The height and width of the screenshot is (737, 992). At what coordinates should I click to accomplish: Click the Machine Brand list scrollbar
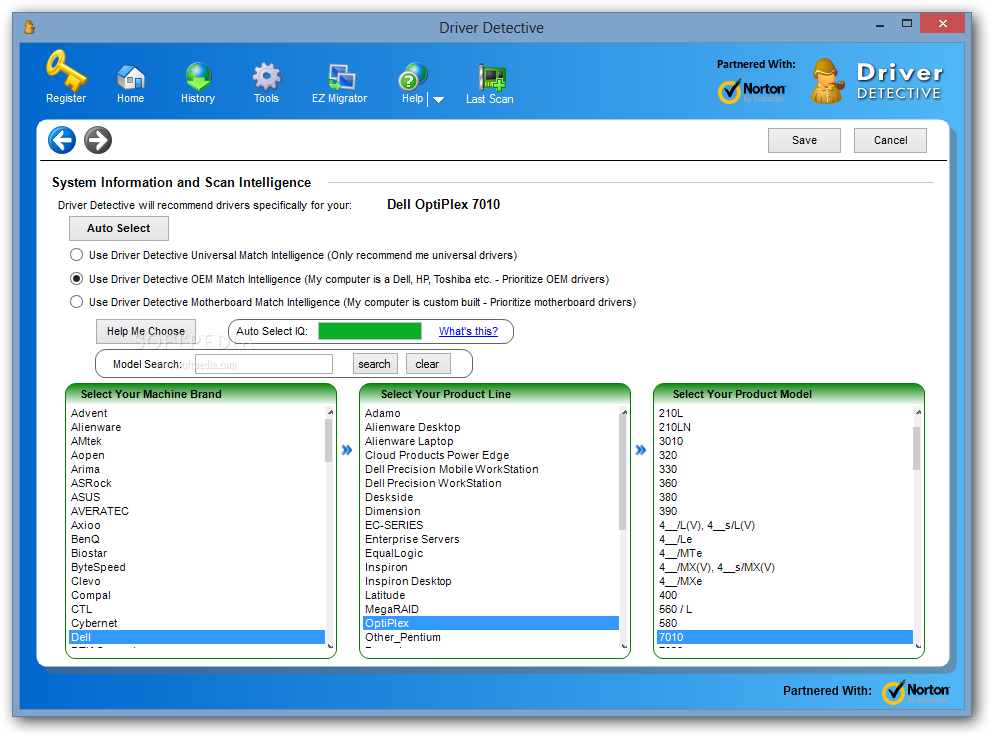tap(329, 440)
